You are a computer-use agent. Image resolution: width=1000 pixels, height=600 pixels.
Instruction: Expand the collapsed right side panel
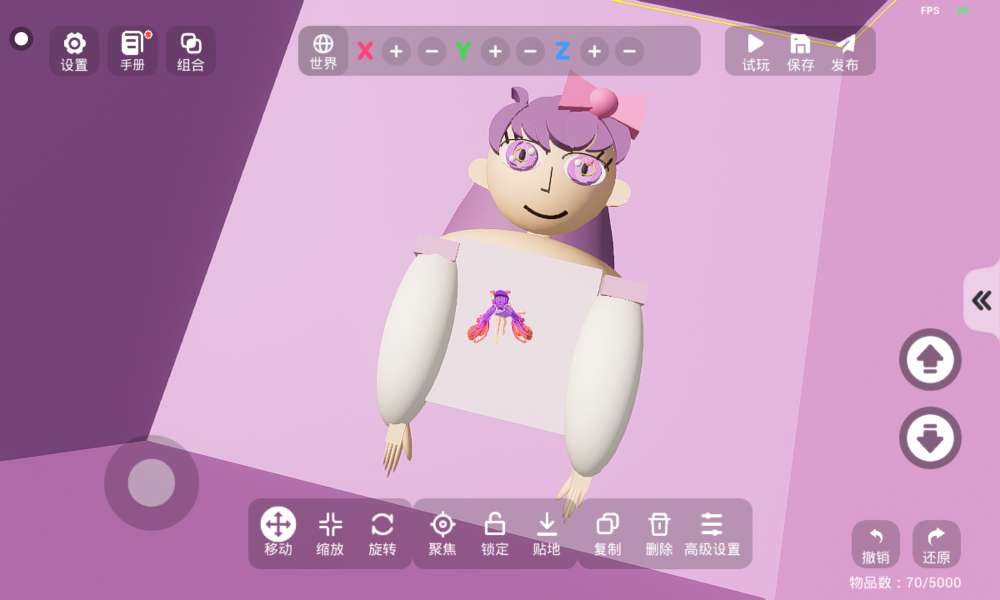(982, 300)
